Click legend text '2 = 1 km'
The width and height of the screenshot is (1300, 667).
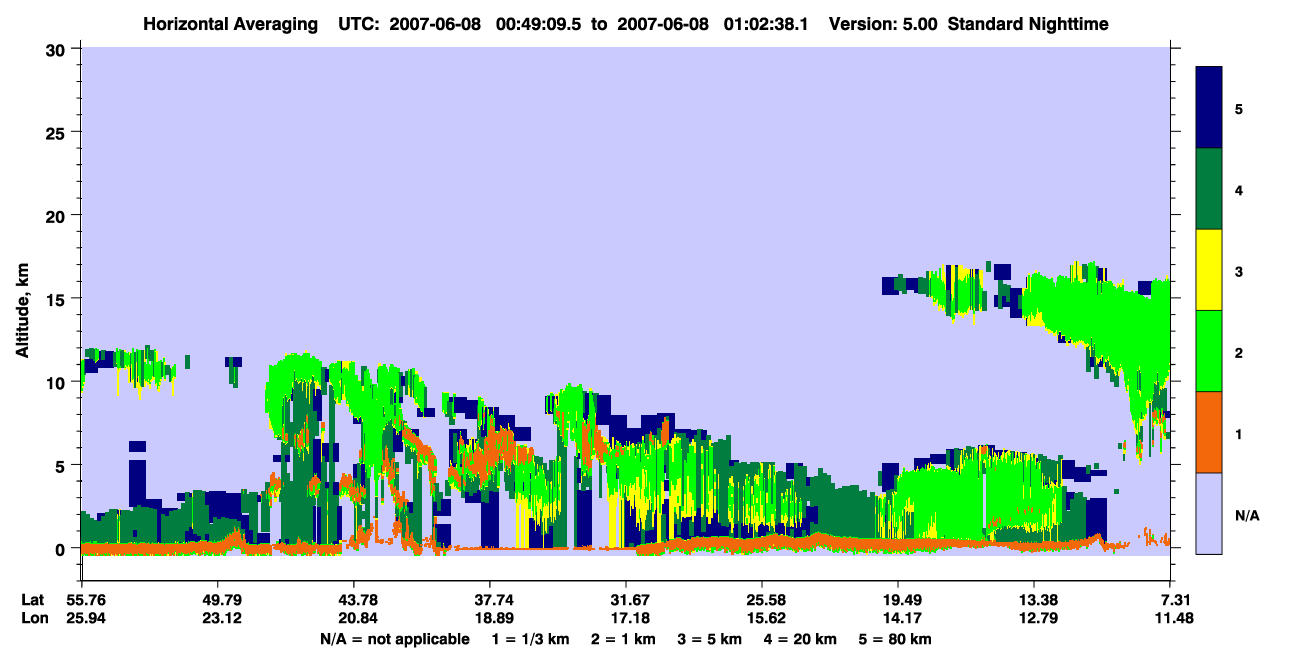click(x=622, y=639)
